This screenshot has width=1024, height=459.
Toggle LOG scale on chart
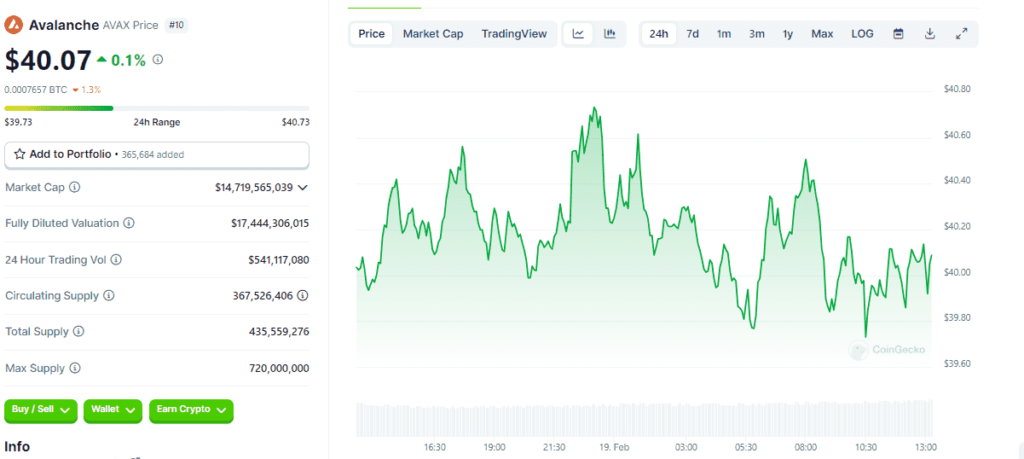(x=862, y=34)
